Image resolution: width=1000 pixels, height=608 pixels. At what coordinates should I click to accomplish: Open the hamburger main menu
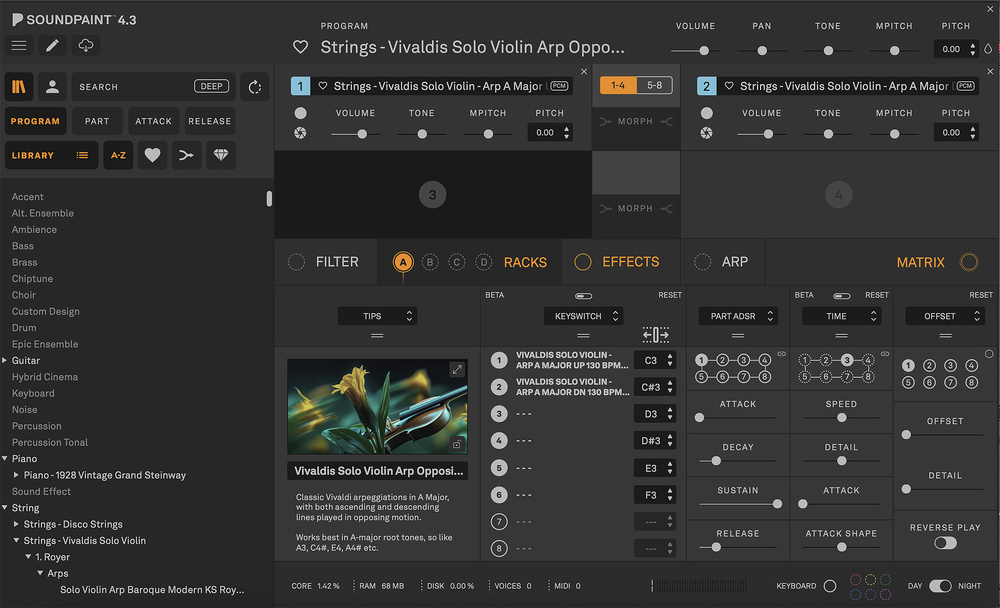point(19,46)
